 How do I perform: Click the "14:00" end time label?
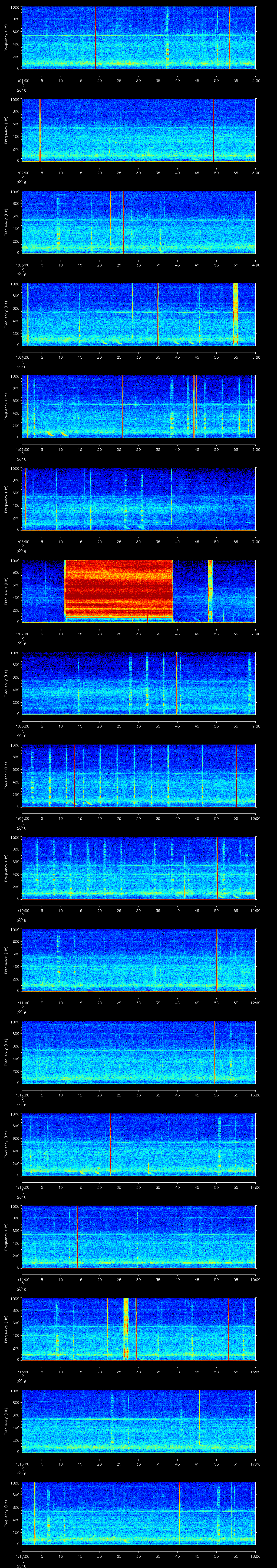pos(255,1187)
